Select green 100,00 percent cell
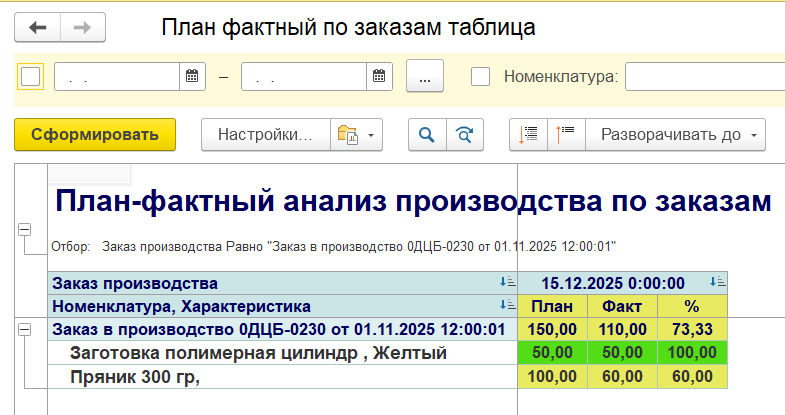The image size is (785, 415). click(x=692, y=353)
